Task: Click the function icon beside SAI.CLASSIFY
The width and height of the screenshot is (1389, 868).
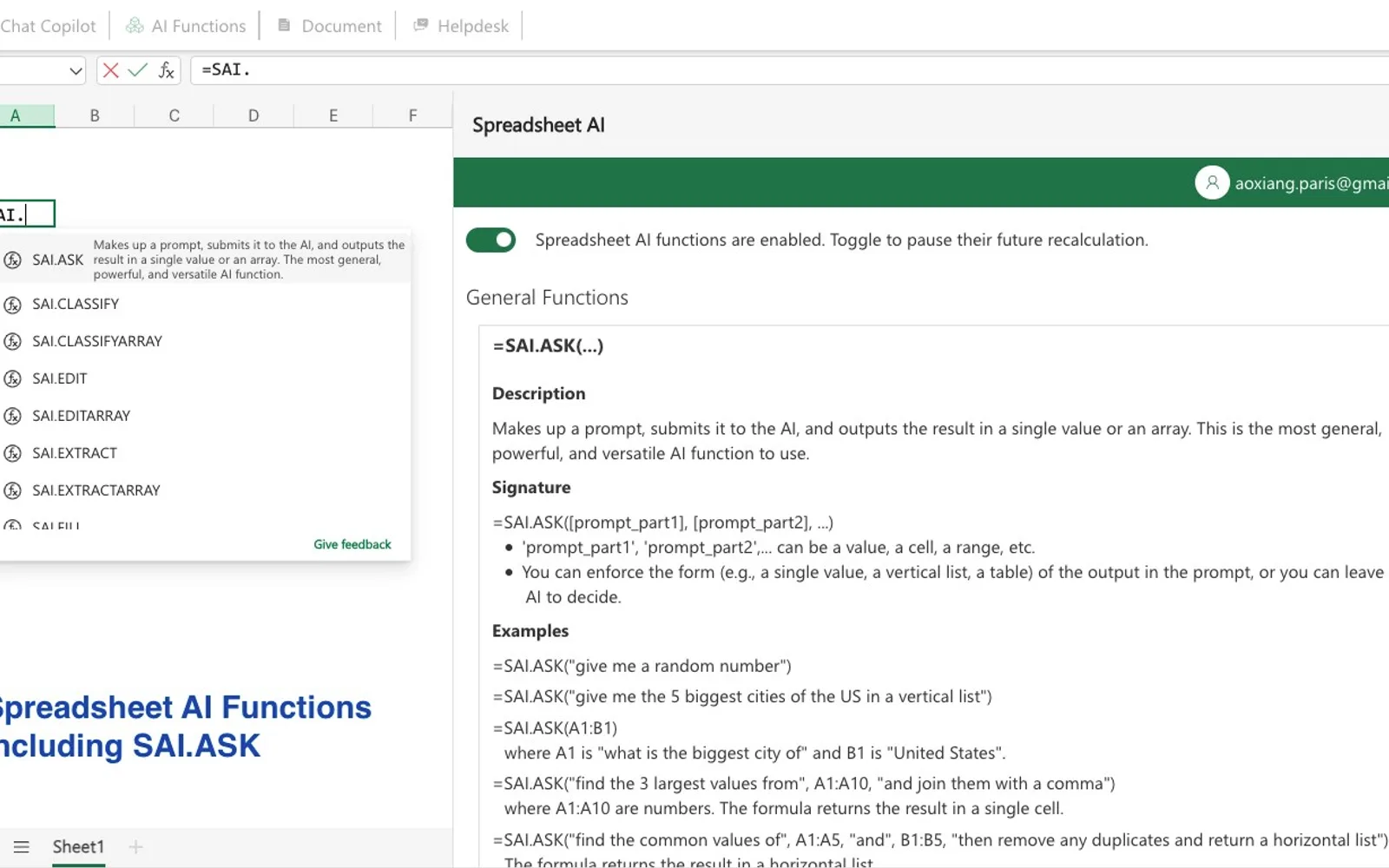Action: pyautogui.click(x=13, y=305)
